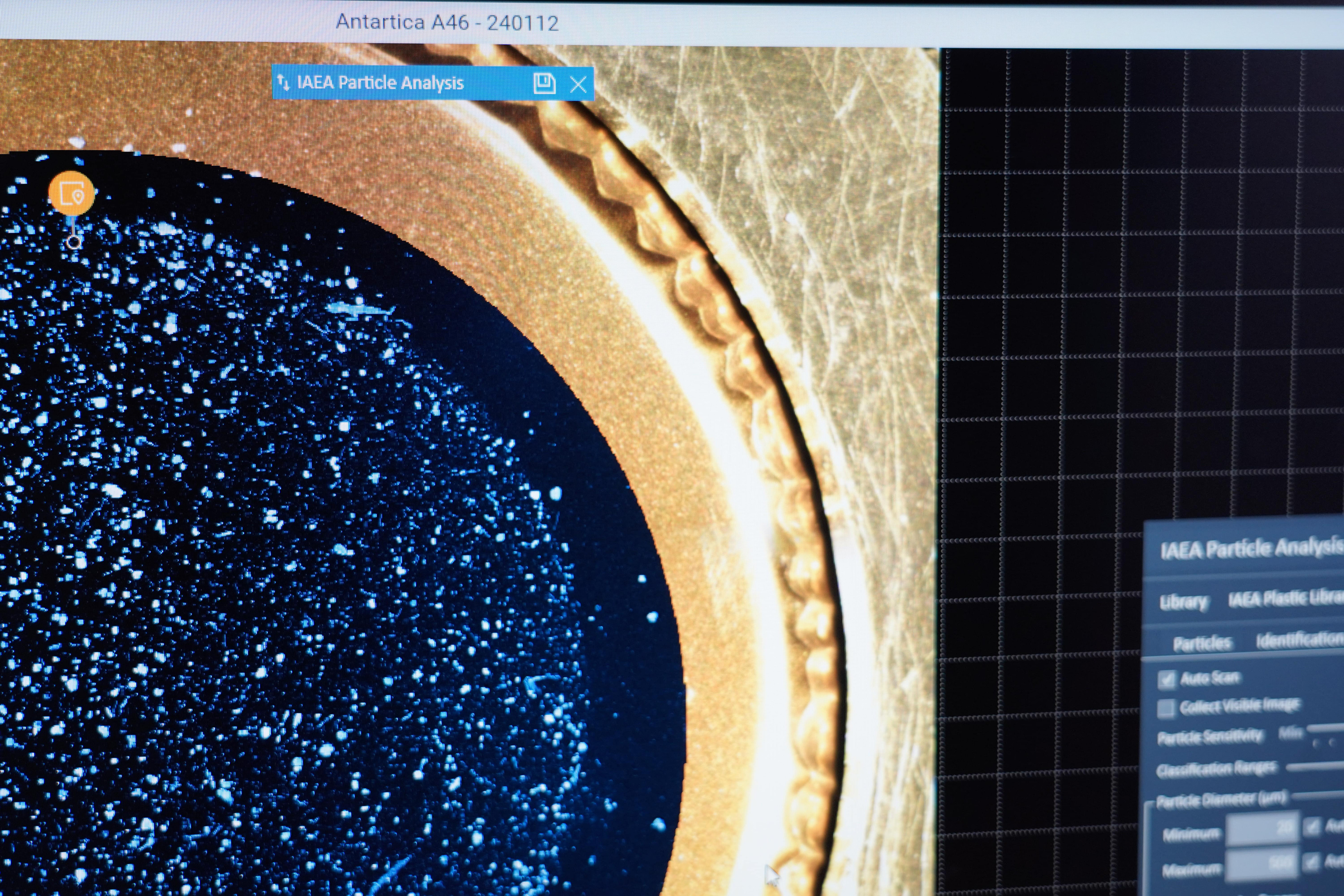The height and width of the screenshot is (896, 1344).
Task: Click the up-down arrows icon beside IAEA Particle Analysis
Action: coord(284,83)
